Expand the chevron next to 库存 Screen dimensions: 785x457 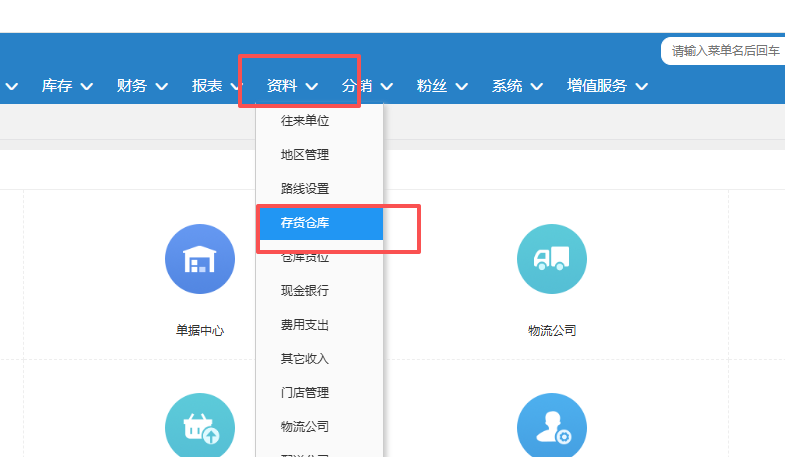coord(87,87)
